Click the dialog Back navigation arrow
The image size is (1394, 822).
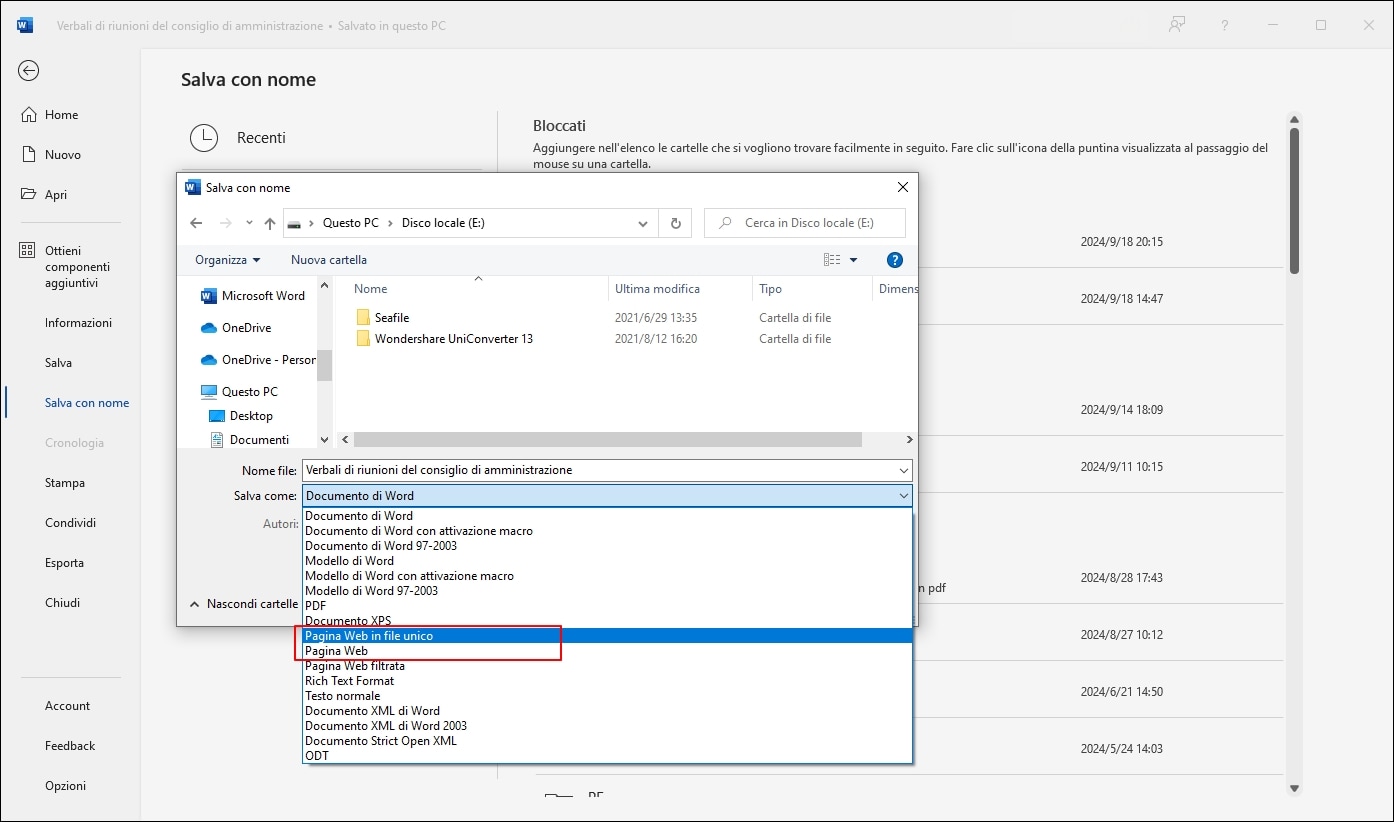coord(196,223)
